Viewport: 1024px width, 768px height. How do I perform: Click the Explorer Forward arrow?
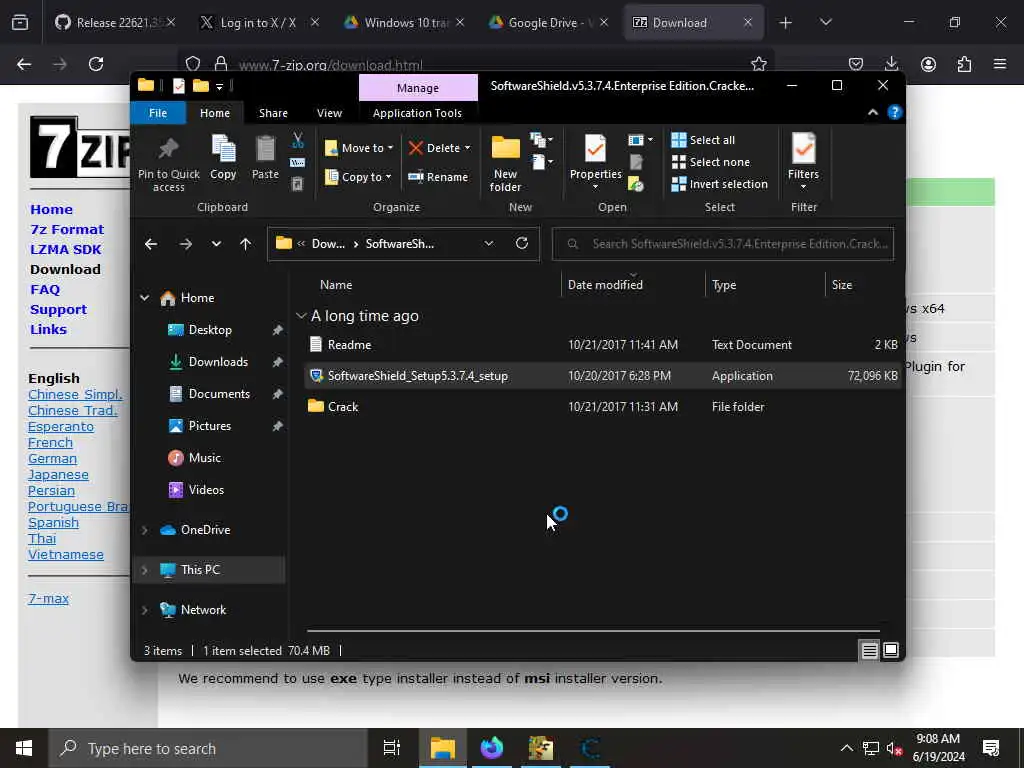click(x=185, y=244)
